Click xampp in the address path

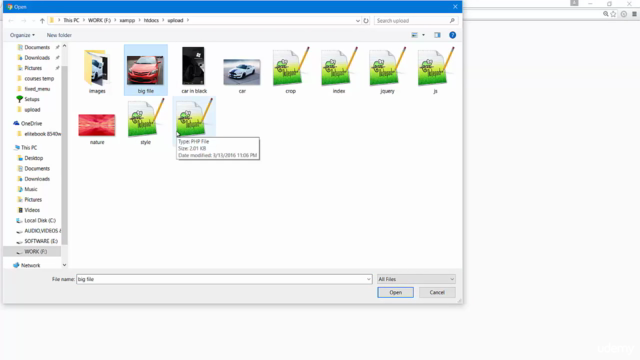(127, 20)
